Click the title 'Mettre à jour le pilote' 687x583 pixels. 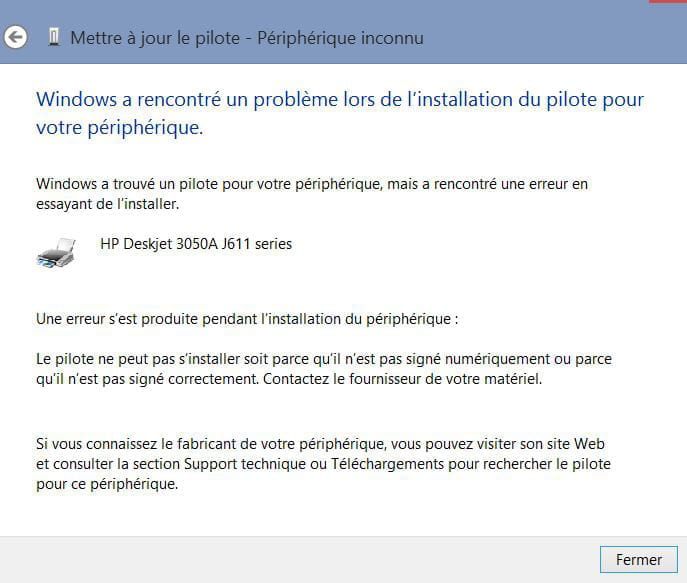[155, 38]
